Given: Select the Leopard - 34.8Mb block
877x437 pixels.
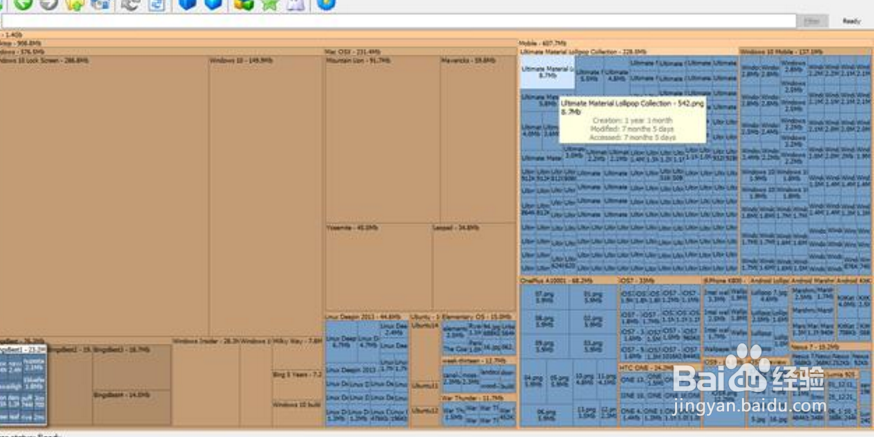Looking at the screenshot, I should [x=474, y=267].
